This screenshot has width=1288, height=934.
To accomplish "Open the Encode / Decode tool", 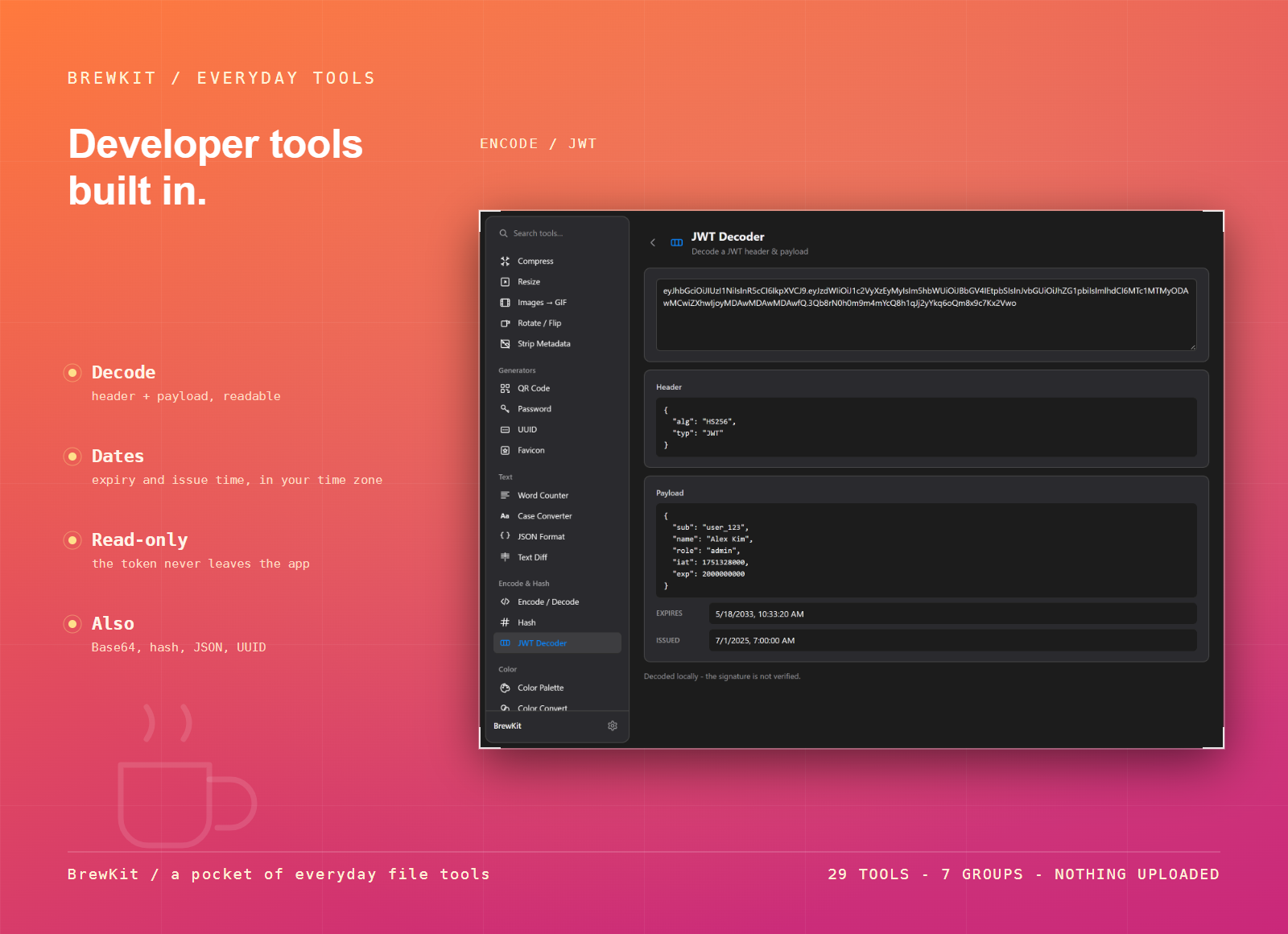I will 557,601.
